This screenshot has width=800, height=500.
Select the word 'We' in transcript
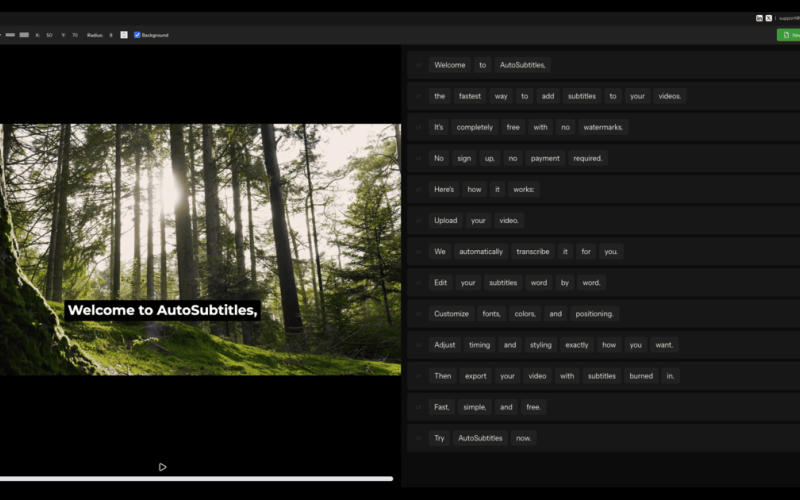pyautogui.click(x=440, y=252)
